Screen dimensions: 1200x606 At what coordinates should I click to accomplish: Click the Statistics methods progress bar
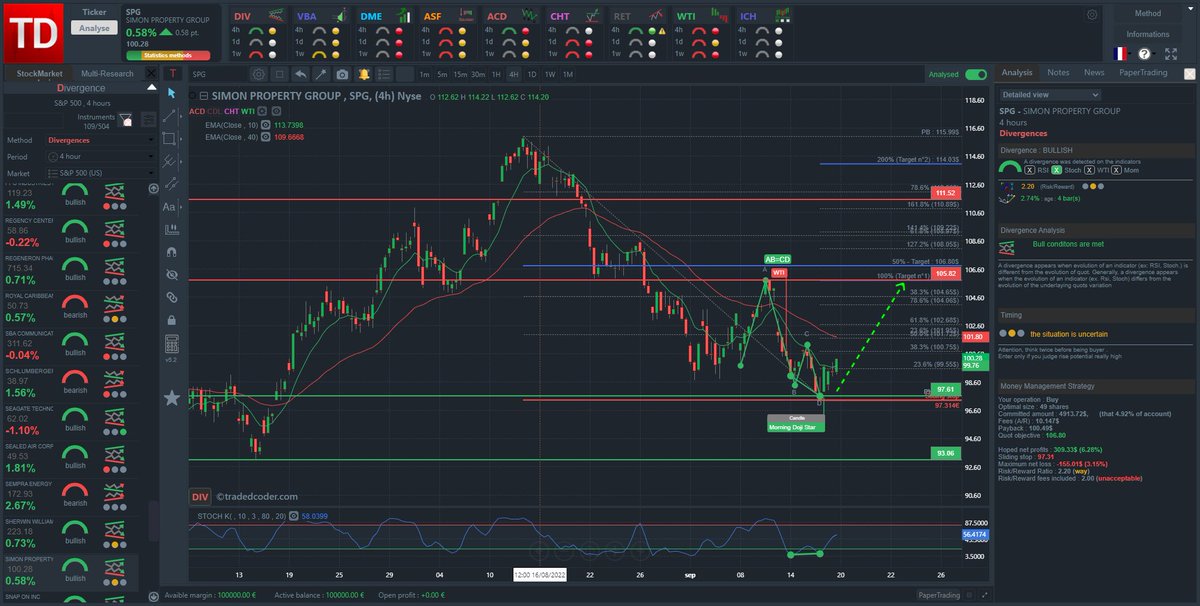coord(168,55)
